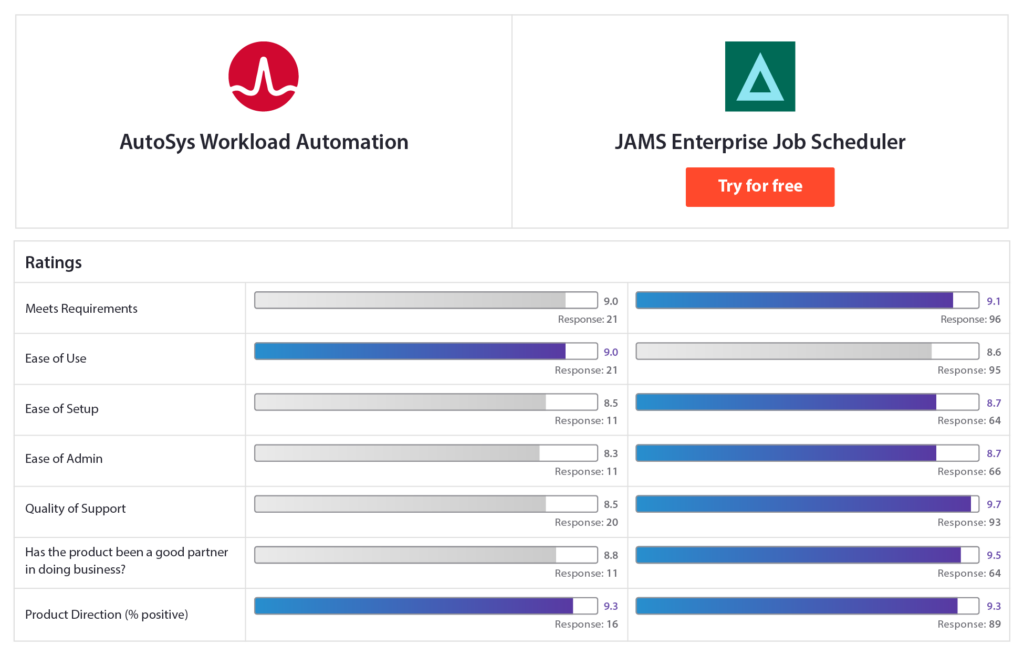
Task: Select the Product Direction (% positive) label
Action: 106,615
